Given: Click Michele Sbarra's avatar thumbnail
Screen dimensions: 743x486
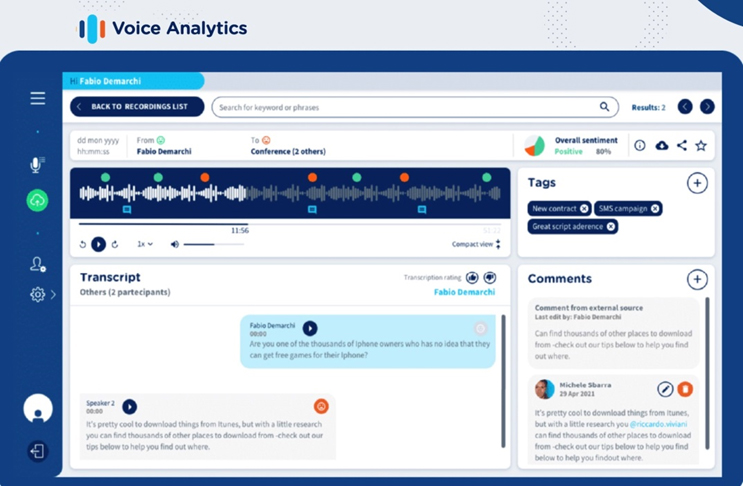Looking at the screenshot, I should pyautogui.click(x=544, y=389).
